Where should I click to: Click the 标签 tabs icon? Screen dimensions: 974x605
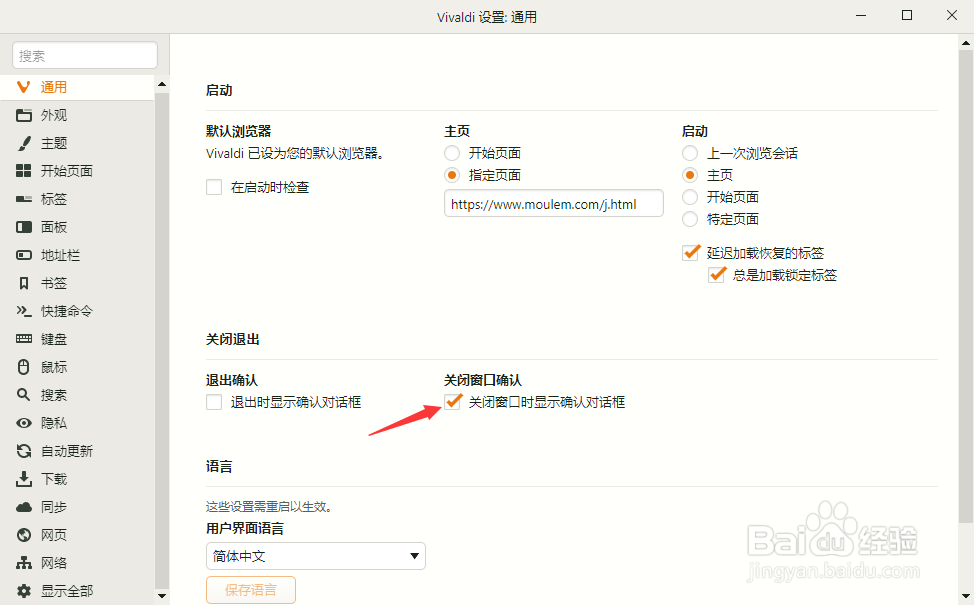24,199
